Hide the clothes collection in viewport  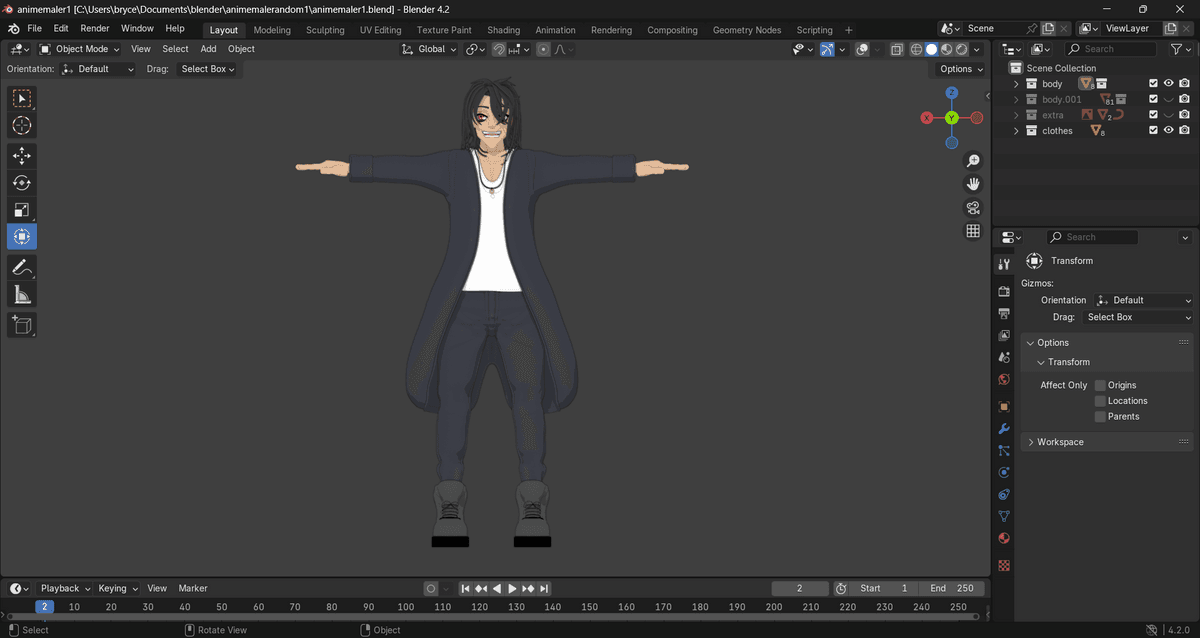pos(1168,131)
